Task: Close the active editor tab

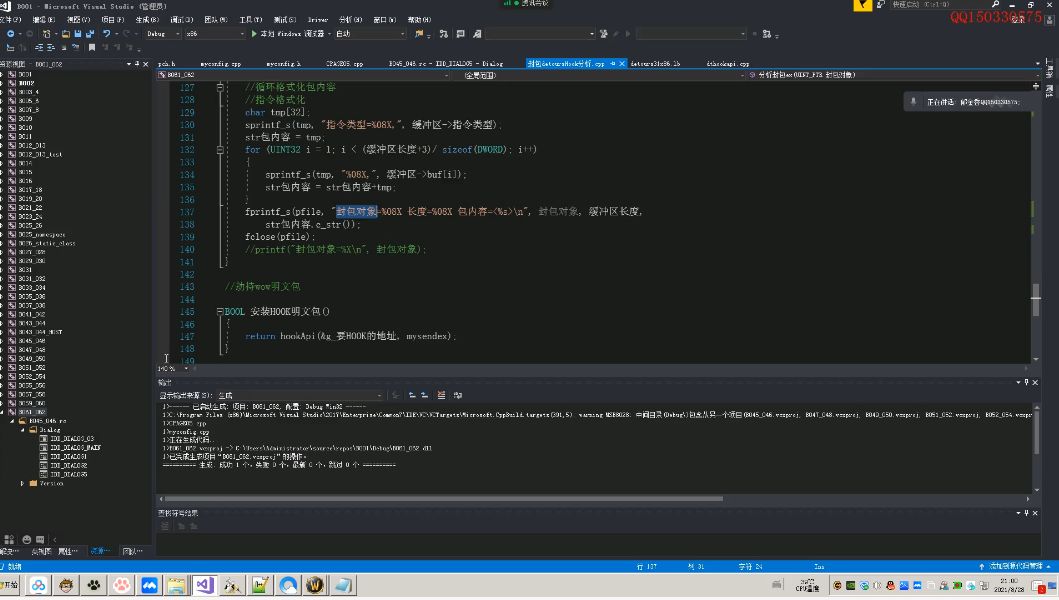Action: pos(622,64)
